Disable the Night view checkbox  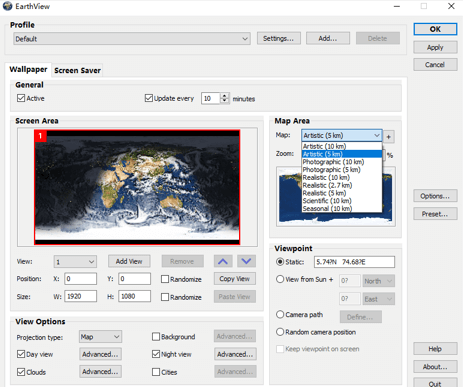[156, 354]
